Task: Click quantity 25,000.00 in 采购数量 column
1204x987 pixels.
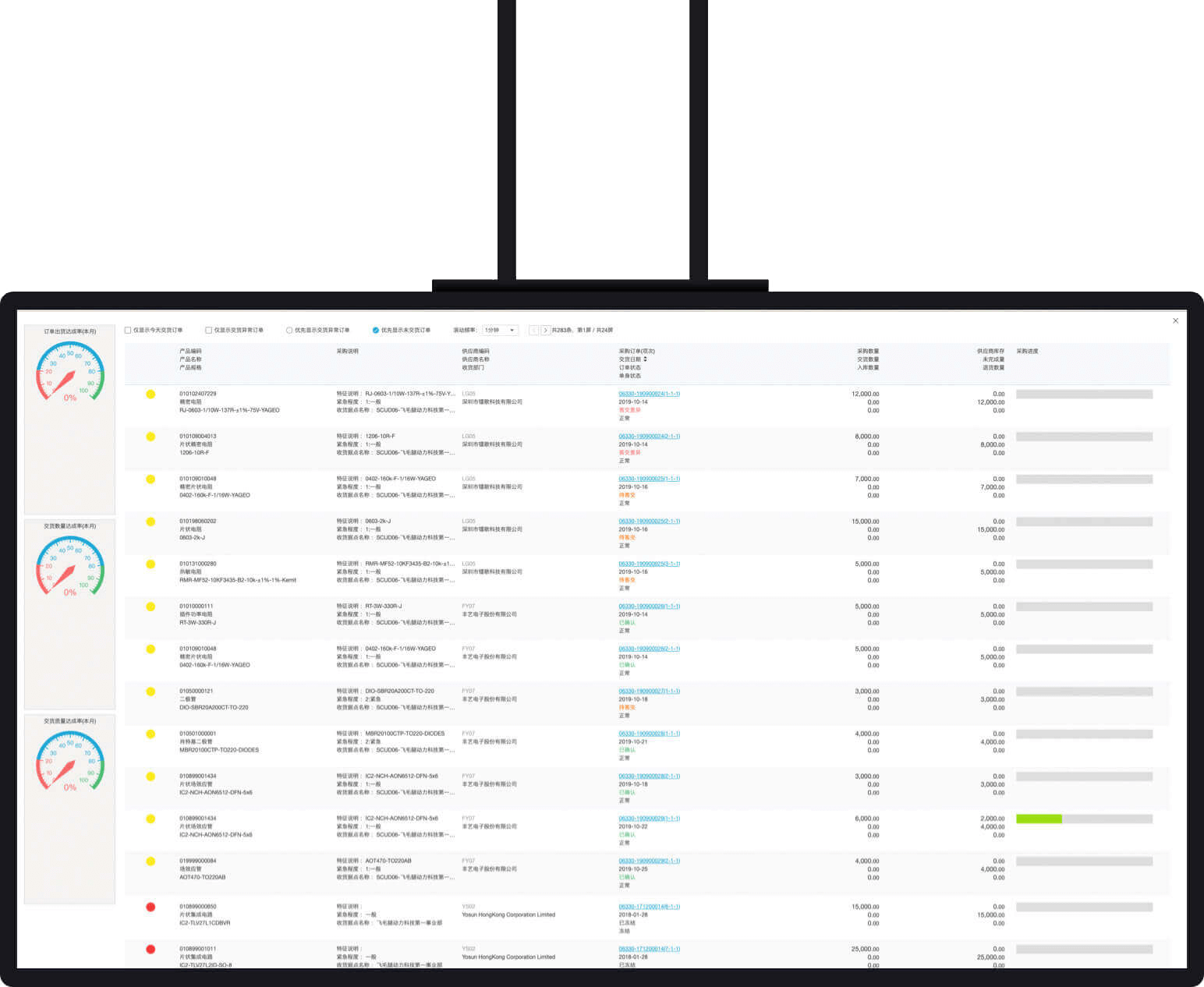Action: [x=866, y=950]
